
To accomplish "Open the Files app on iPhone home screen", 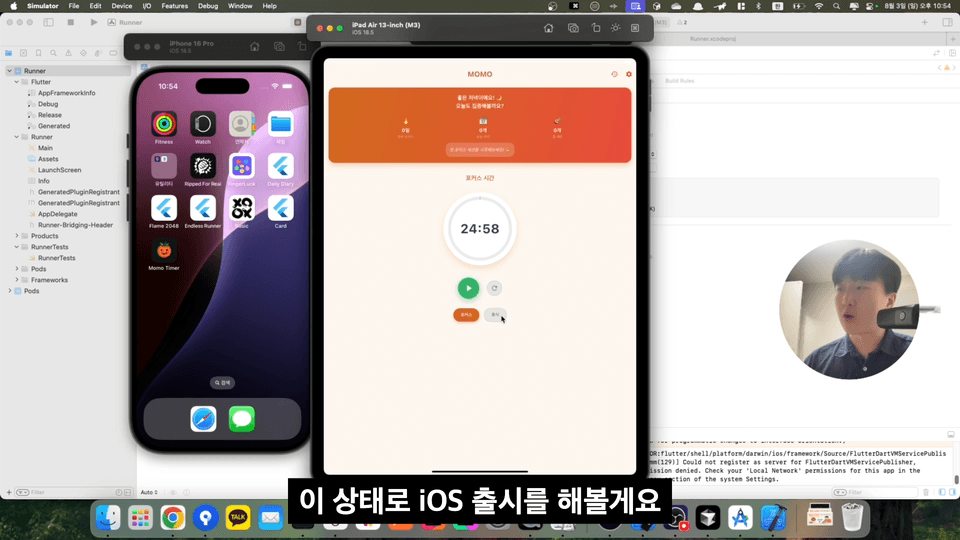I will coord(280,124).
